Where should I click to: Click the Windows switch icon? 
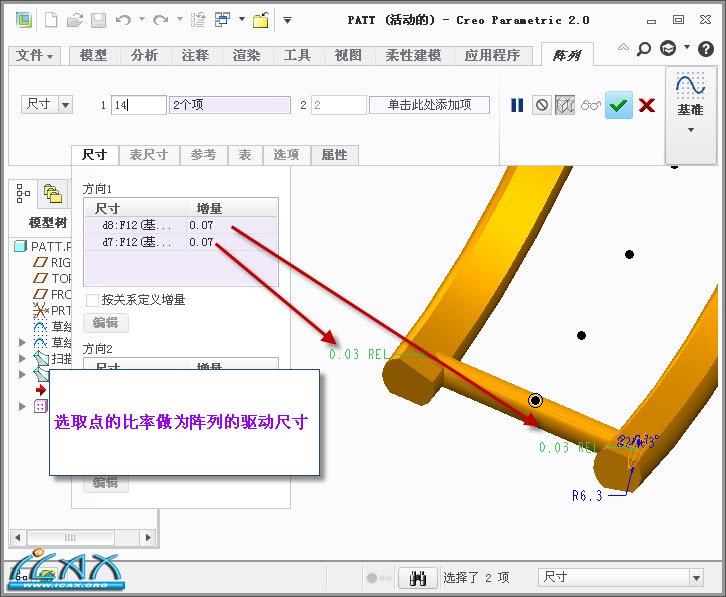tap(222, 20)
